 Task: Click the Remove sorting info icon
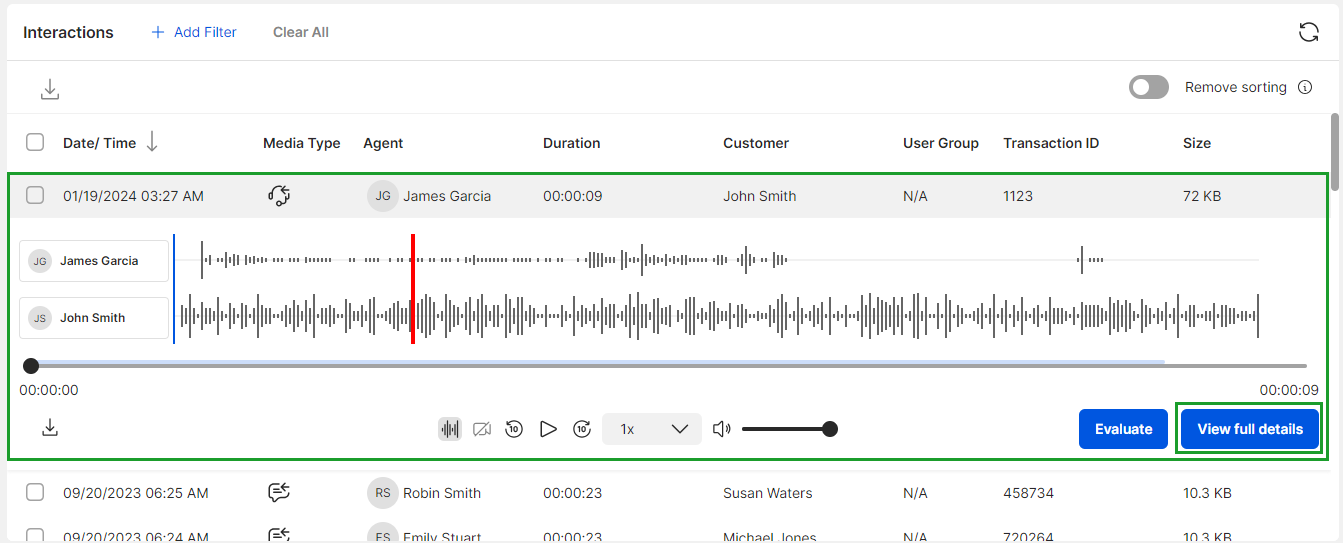point(1304,87)
